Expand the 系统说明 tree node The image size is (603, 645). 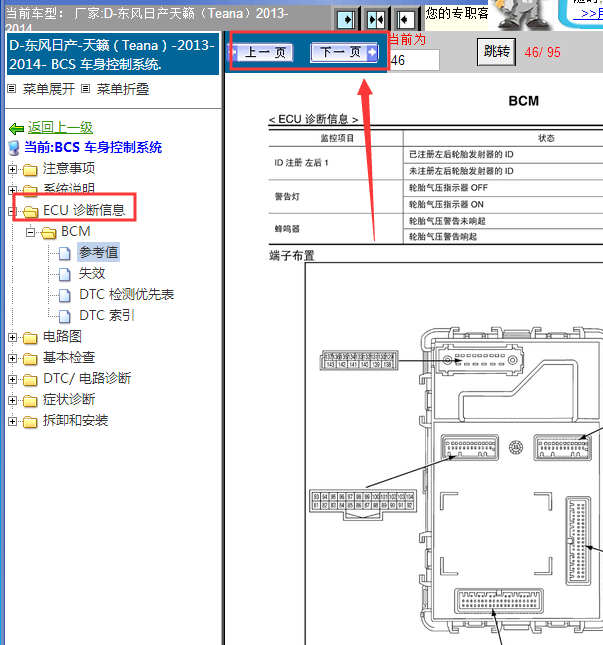(x=12, y=190)
